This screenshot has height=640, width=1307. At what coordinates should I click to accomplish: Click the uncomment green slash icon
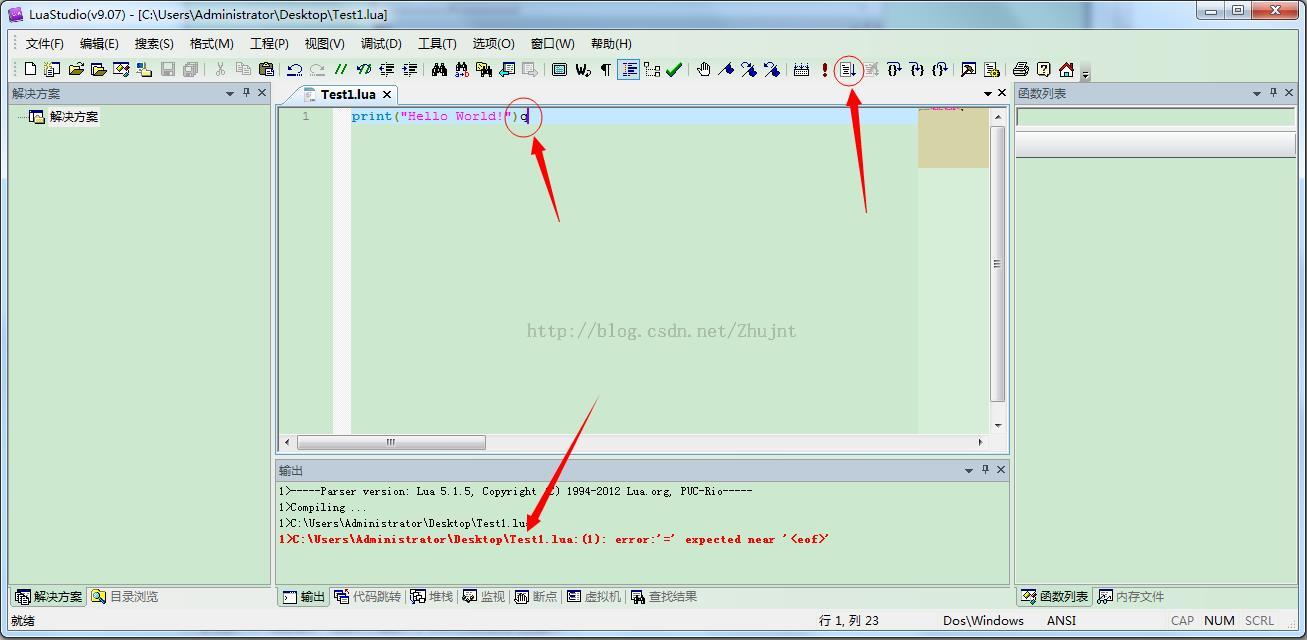coord(364,69)
